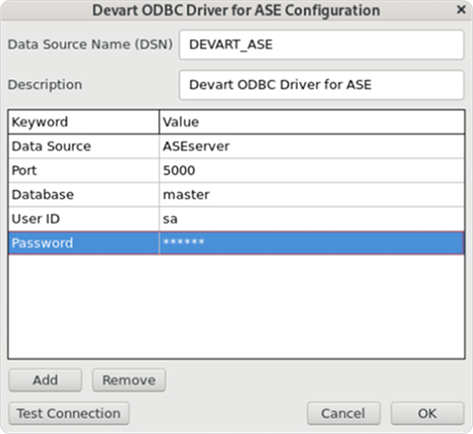Cancel the configuration dialog
Screen dimensions: 473x434
(x=343, y=414)
